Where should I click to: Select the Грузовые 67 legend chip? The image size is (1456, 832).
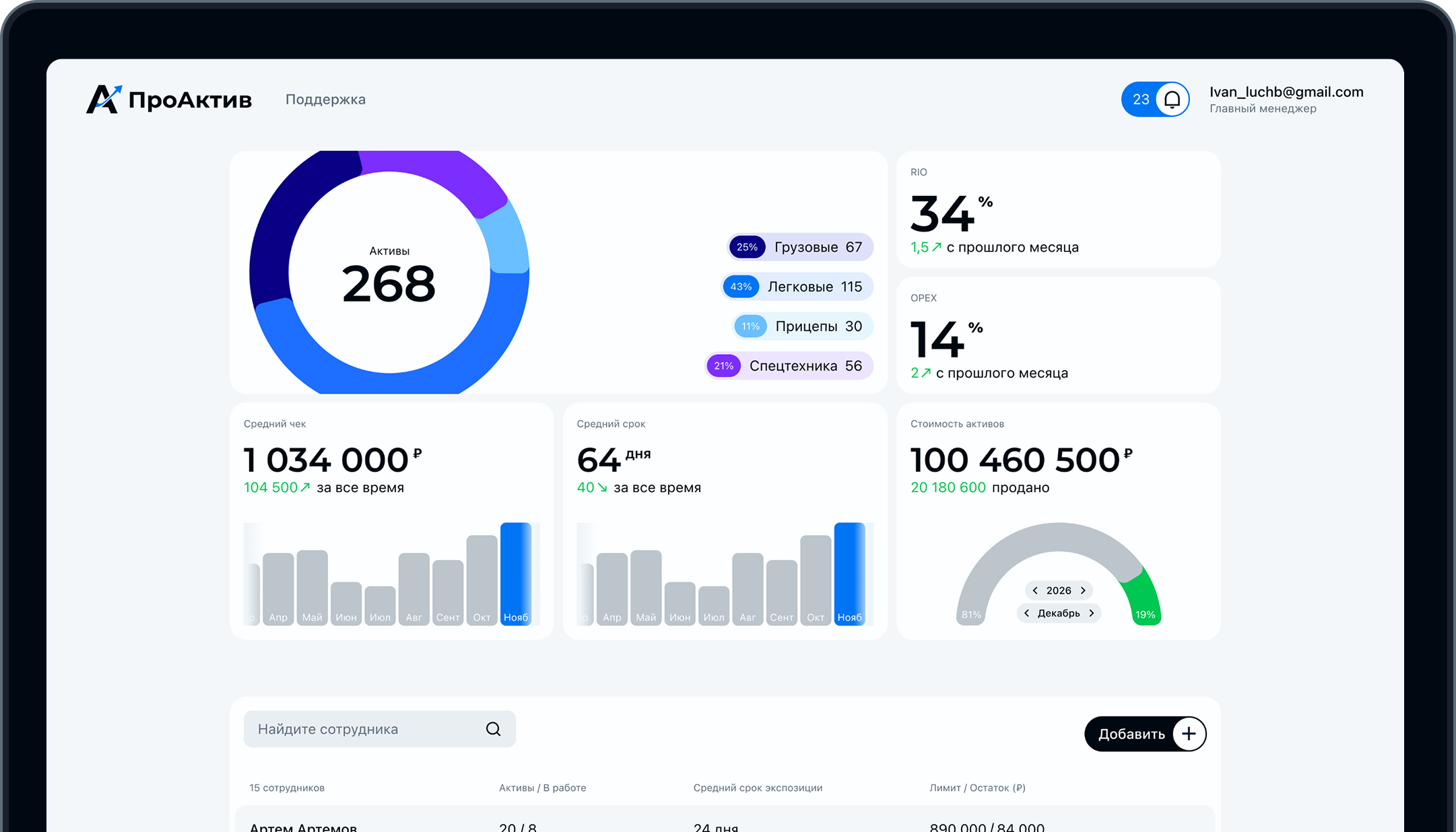coord(800,247)
